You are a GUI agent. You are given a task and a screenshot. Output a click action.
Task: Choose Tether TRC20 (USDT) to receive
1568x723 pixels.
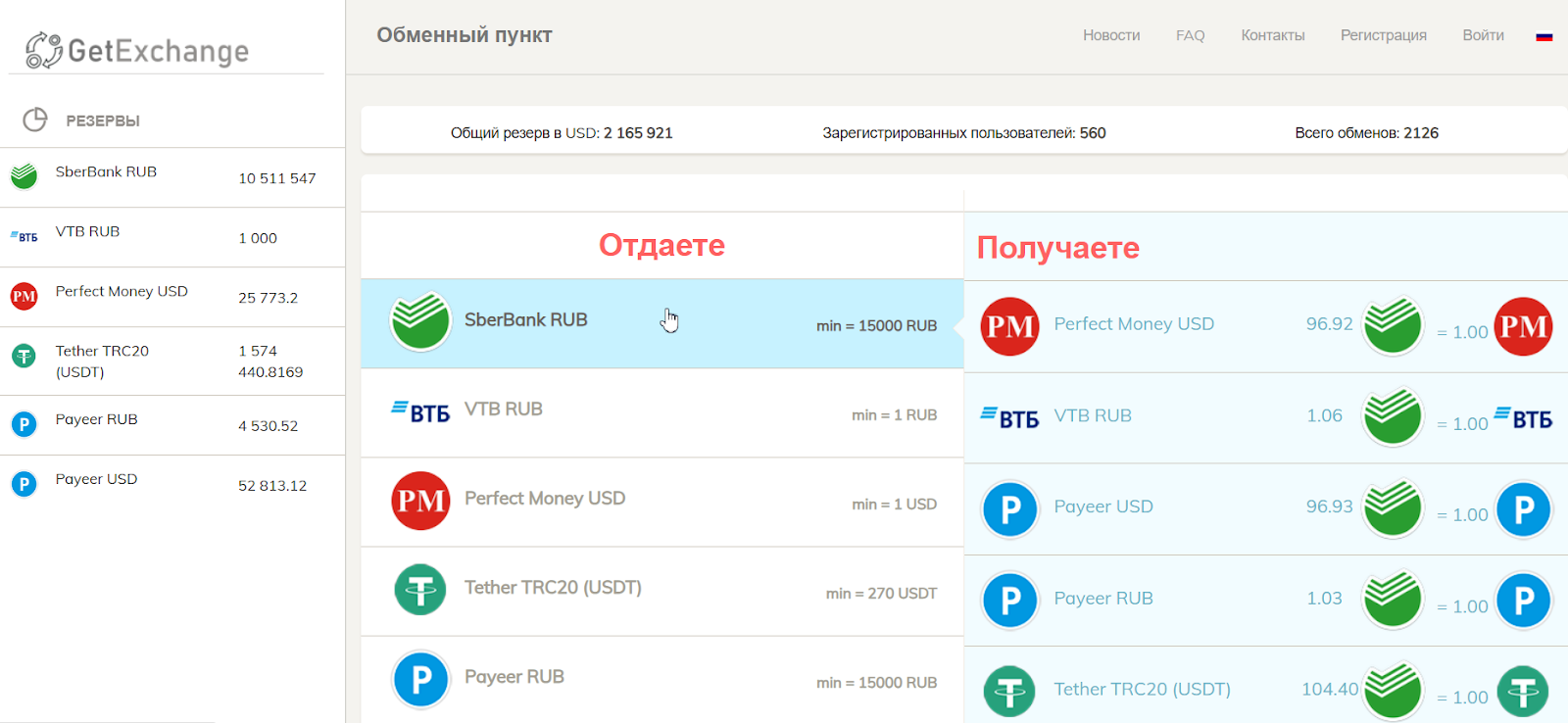point(1266,685)
